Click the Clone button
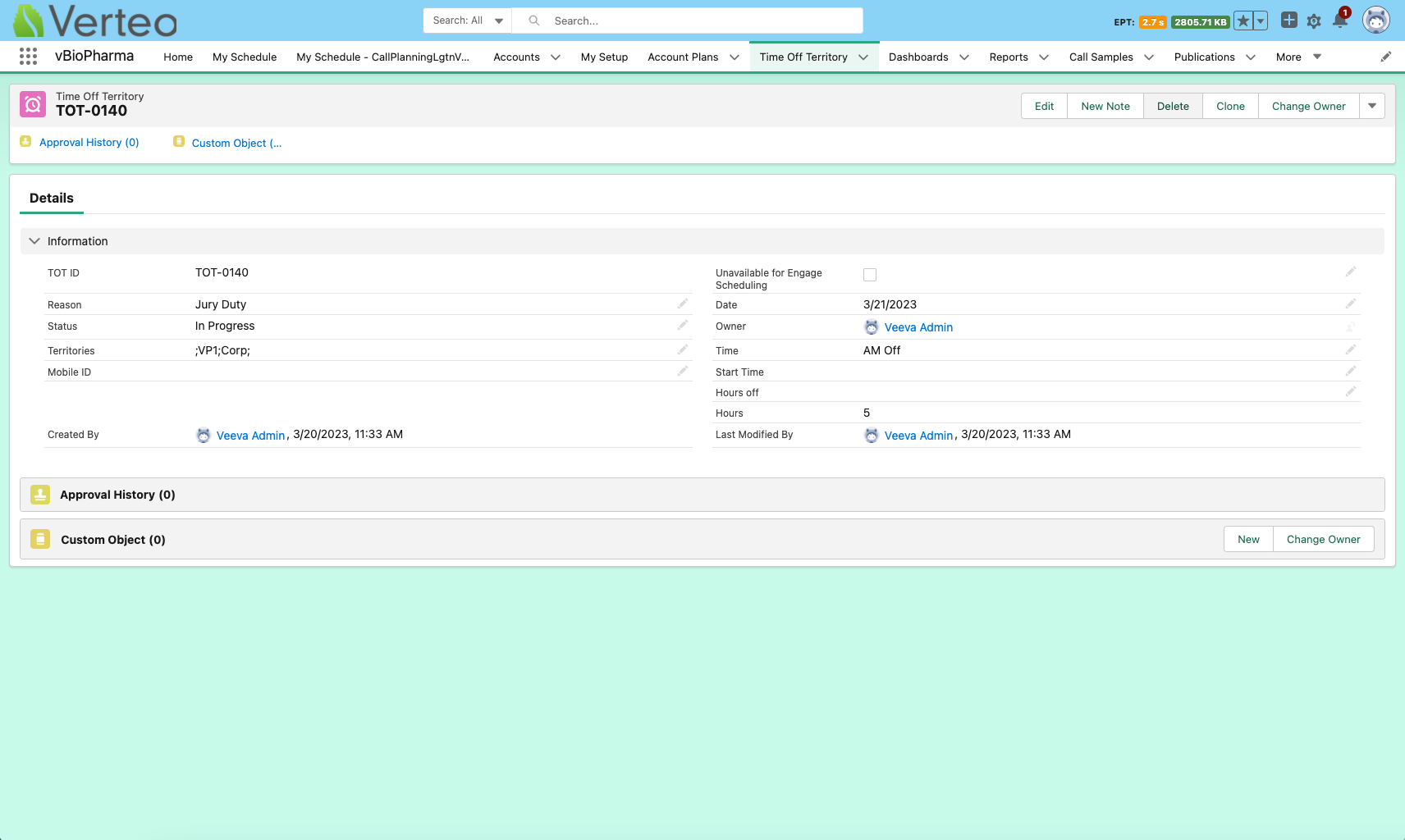This screenshot has width=1405, height=840. (x=1229, y=106)
